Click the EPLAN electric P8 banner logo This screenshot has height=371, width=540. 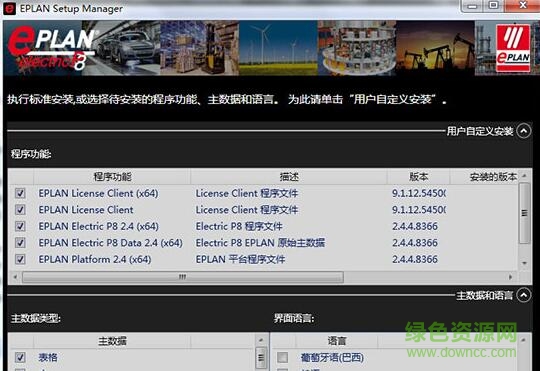[51, 48]
